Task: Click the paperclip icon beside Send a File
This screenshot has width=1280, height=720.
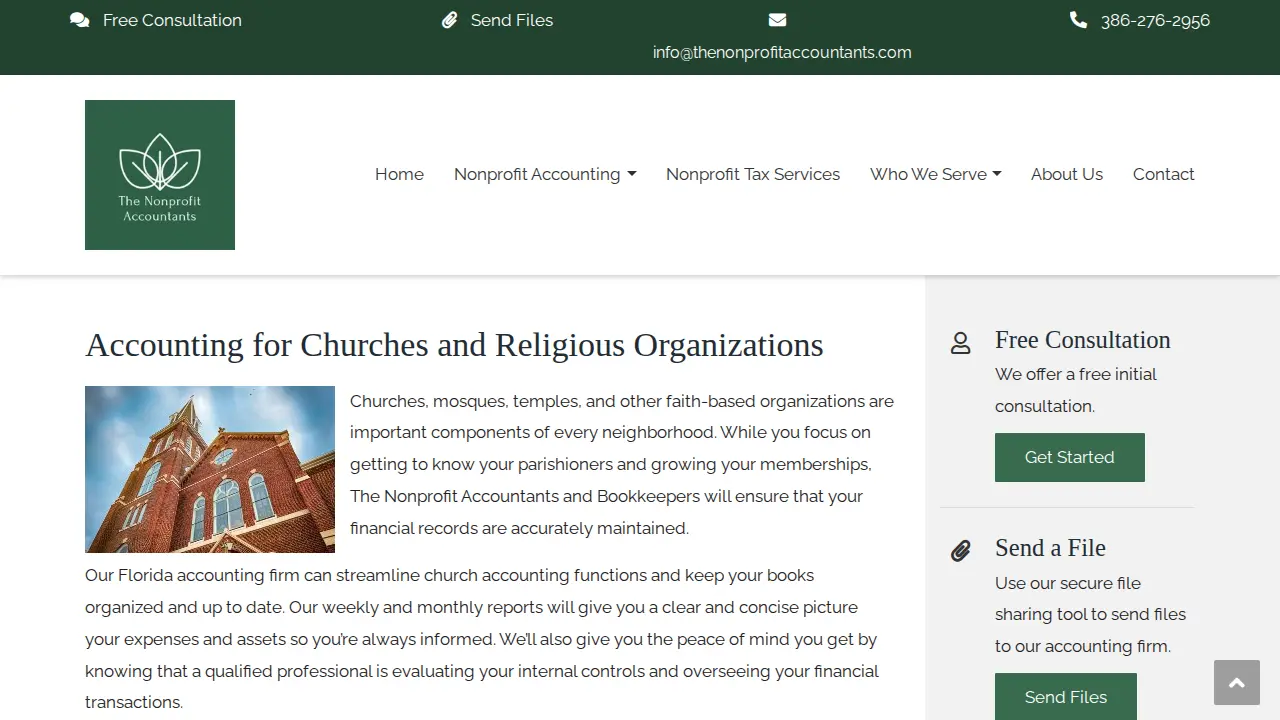Action: (x=960, y=551)
